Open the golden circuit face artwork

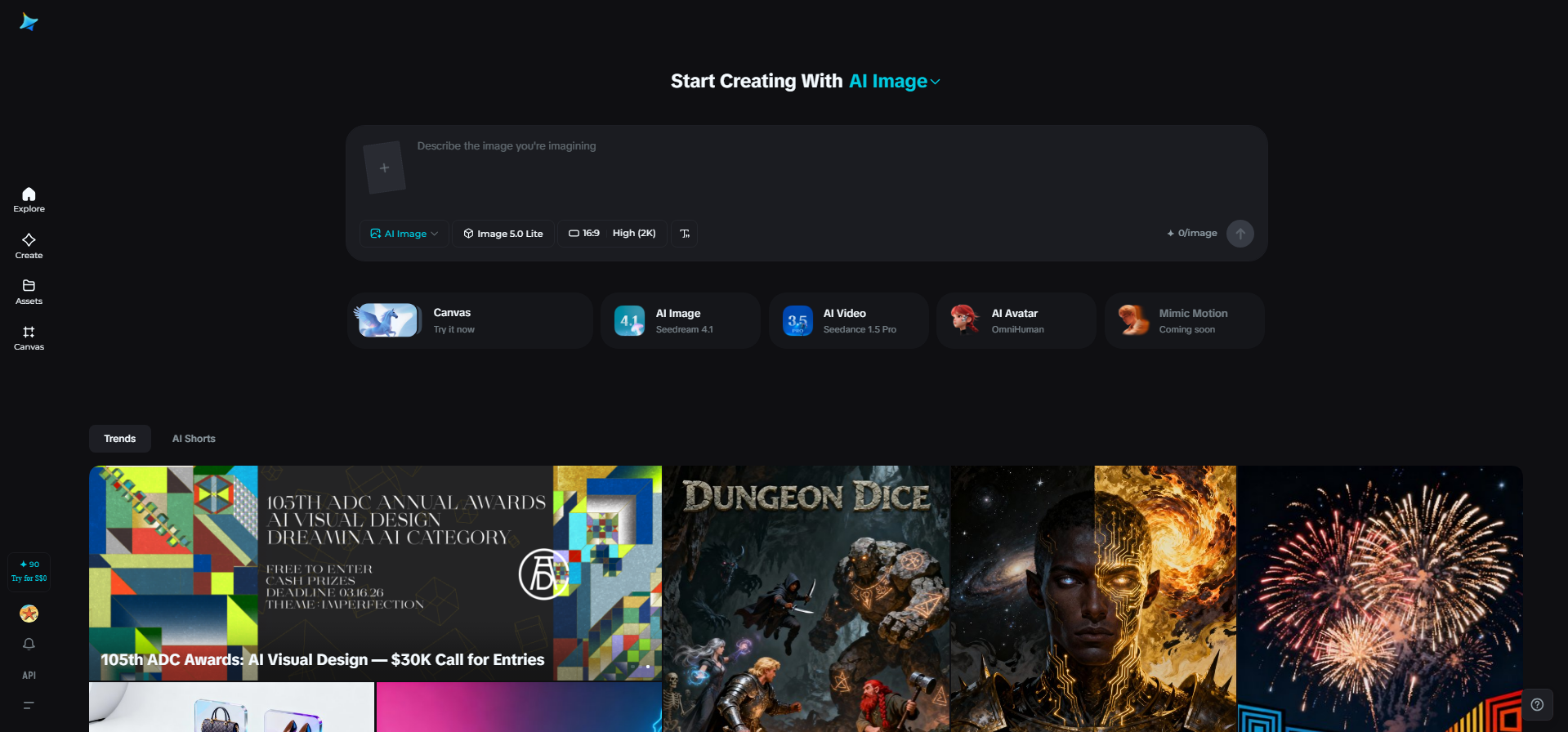1093,599
